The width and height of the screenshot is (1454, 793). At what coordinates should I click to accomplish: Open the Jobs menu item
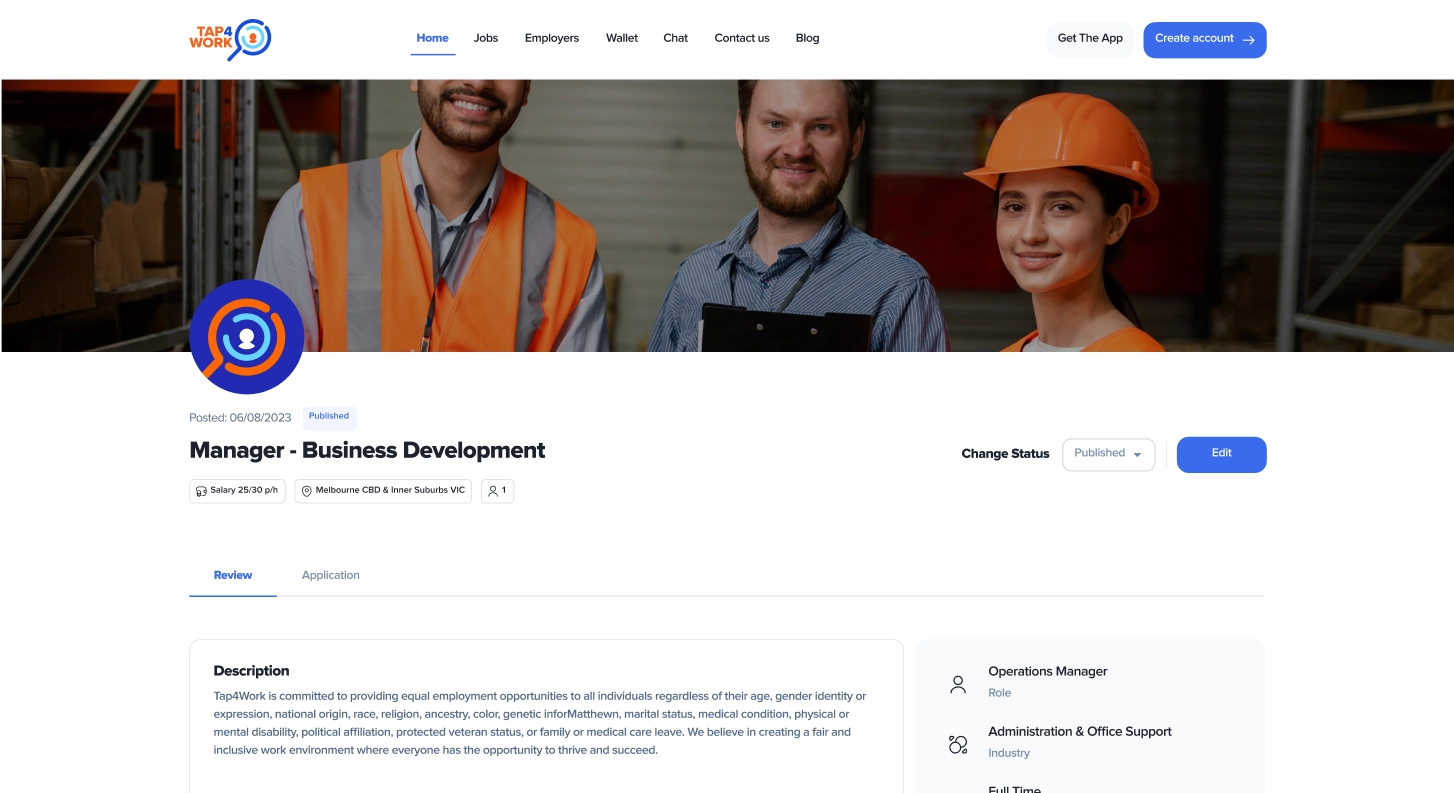tap(486, 38)
